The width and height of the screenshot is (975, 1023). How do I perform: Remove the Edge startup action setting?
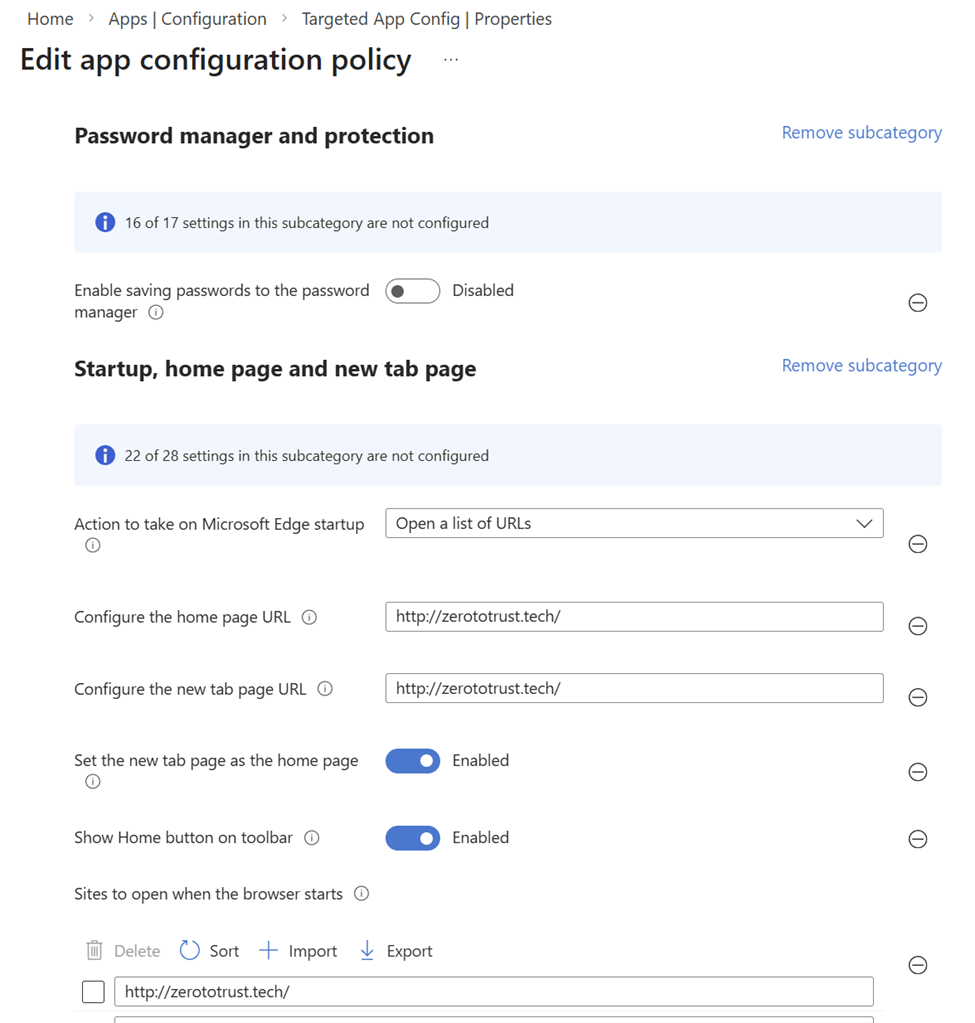917,544
